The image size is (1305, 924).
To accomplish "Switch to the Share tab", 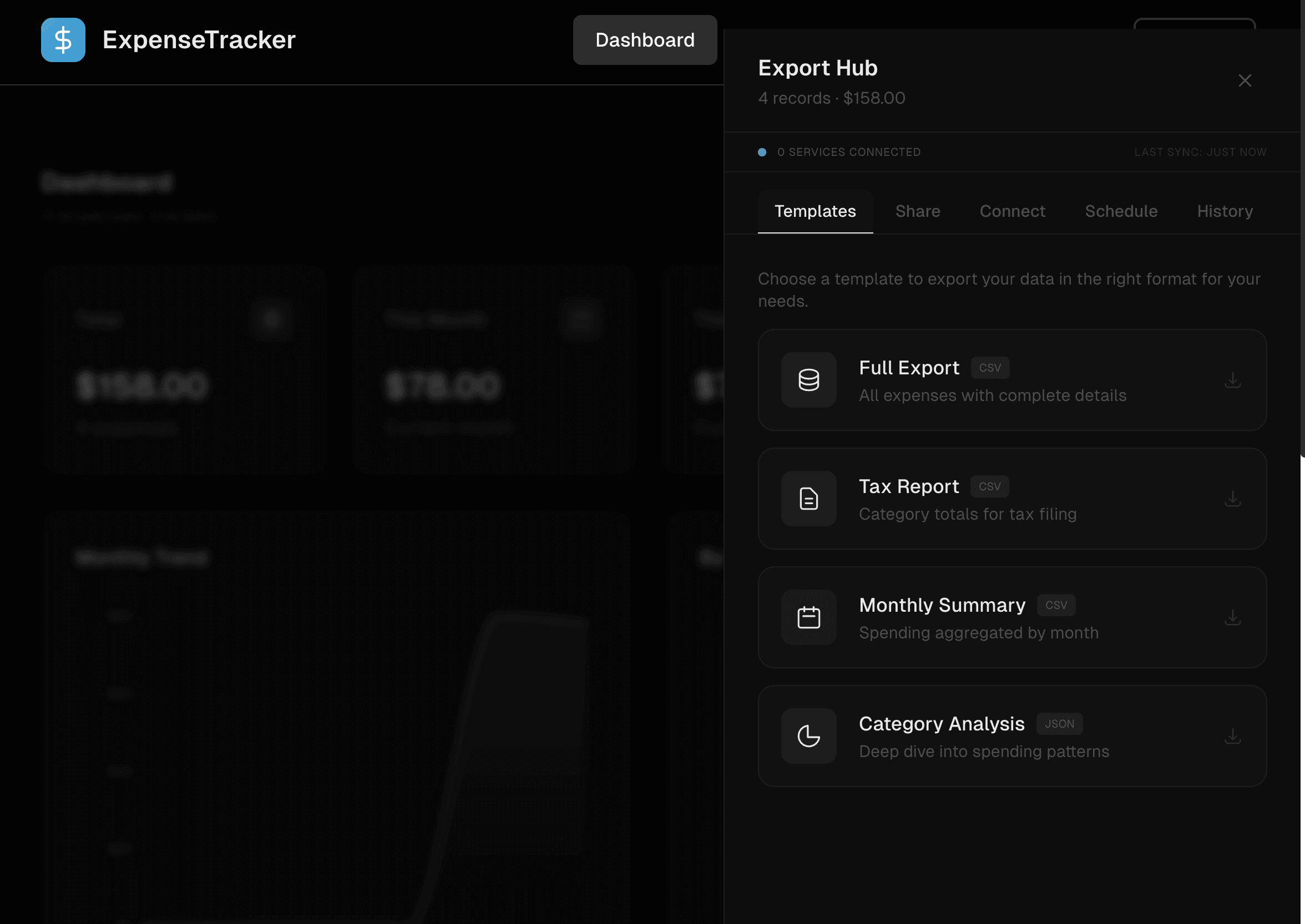I will [917, 212].
